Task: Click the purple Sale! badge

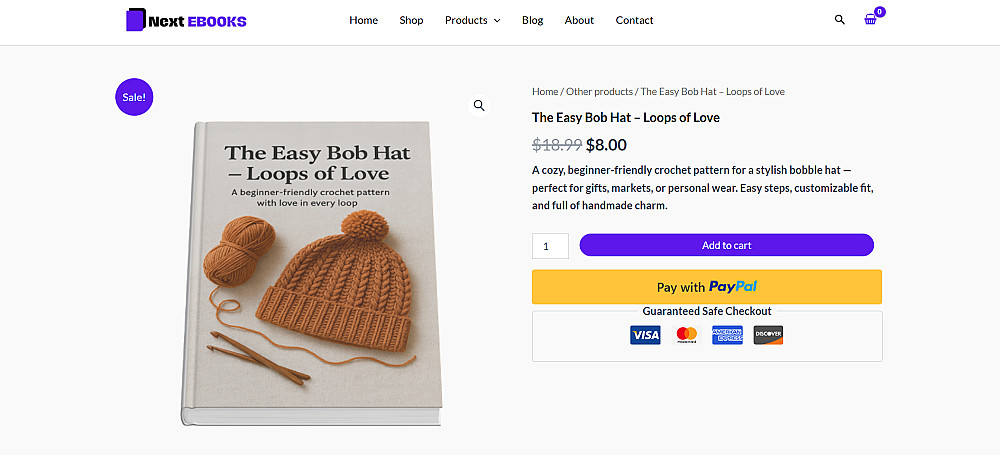Action: [x=134, y=97]
